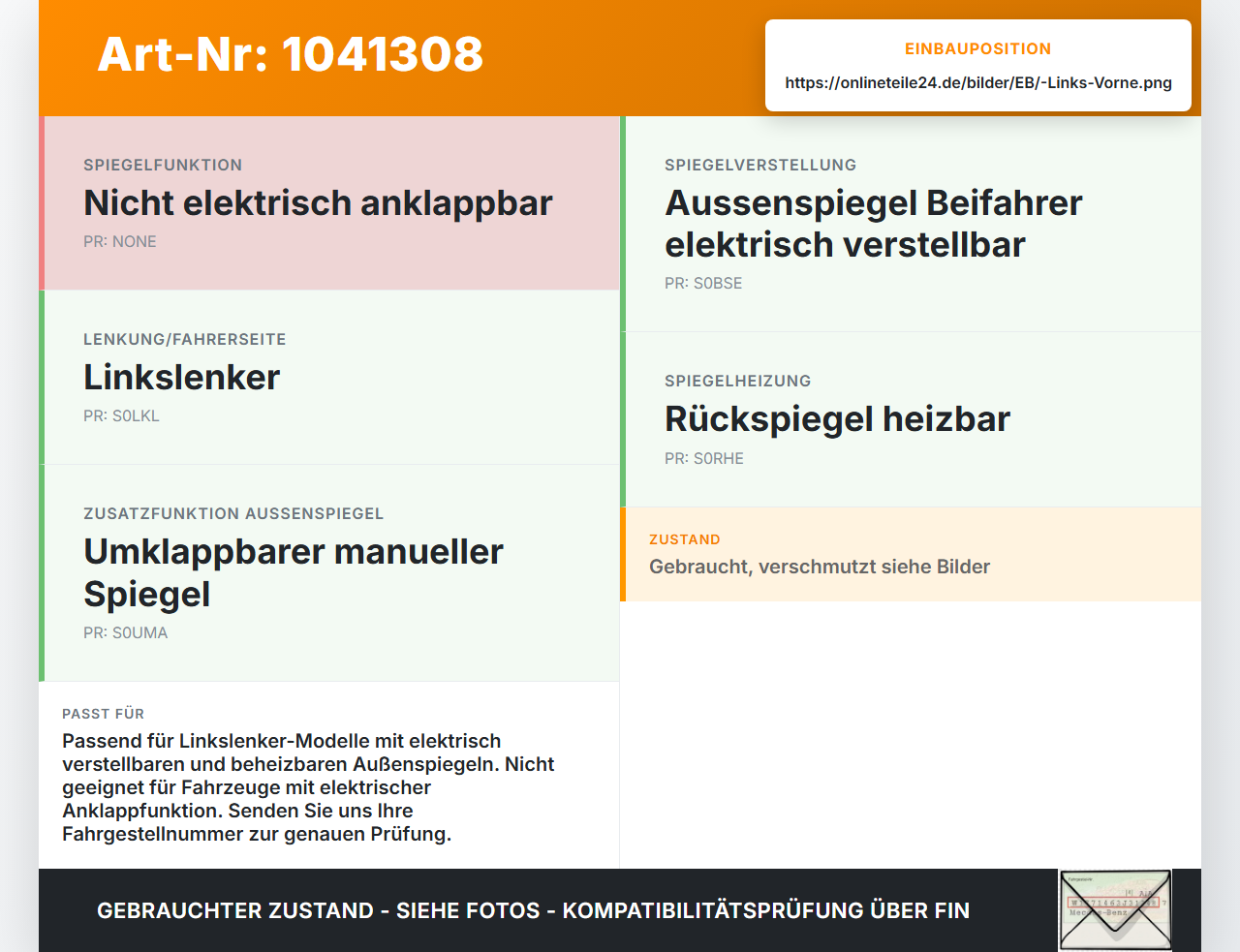This screenshot has height=952, width=1240.
Task: Click the dark footer banner text
Action: (x=533, y=910)
